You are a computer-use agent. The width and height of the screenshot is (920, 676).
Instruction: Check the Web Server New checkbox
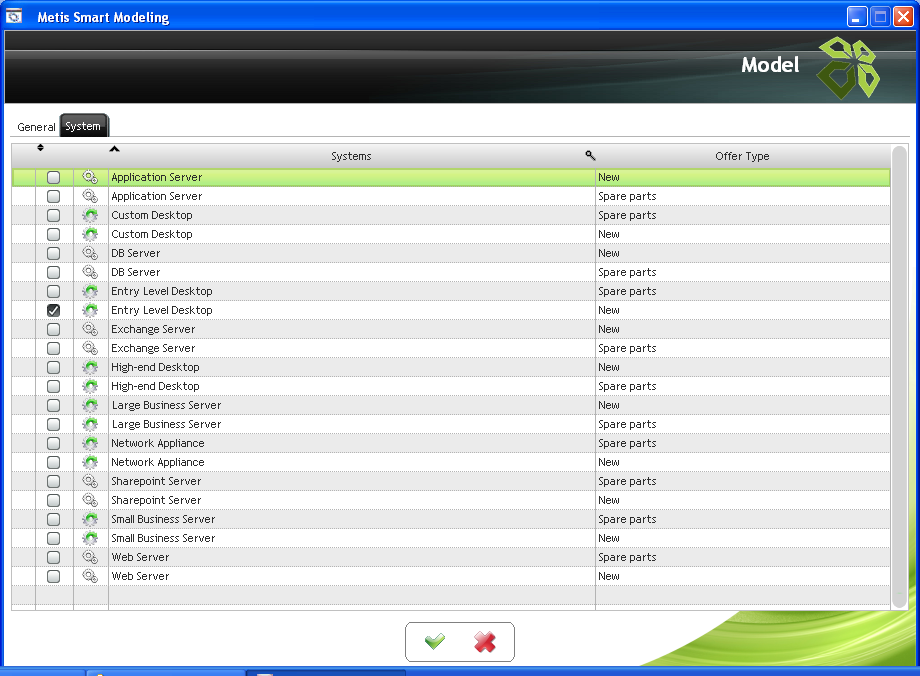[x=53, y=576]
